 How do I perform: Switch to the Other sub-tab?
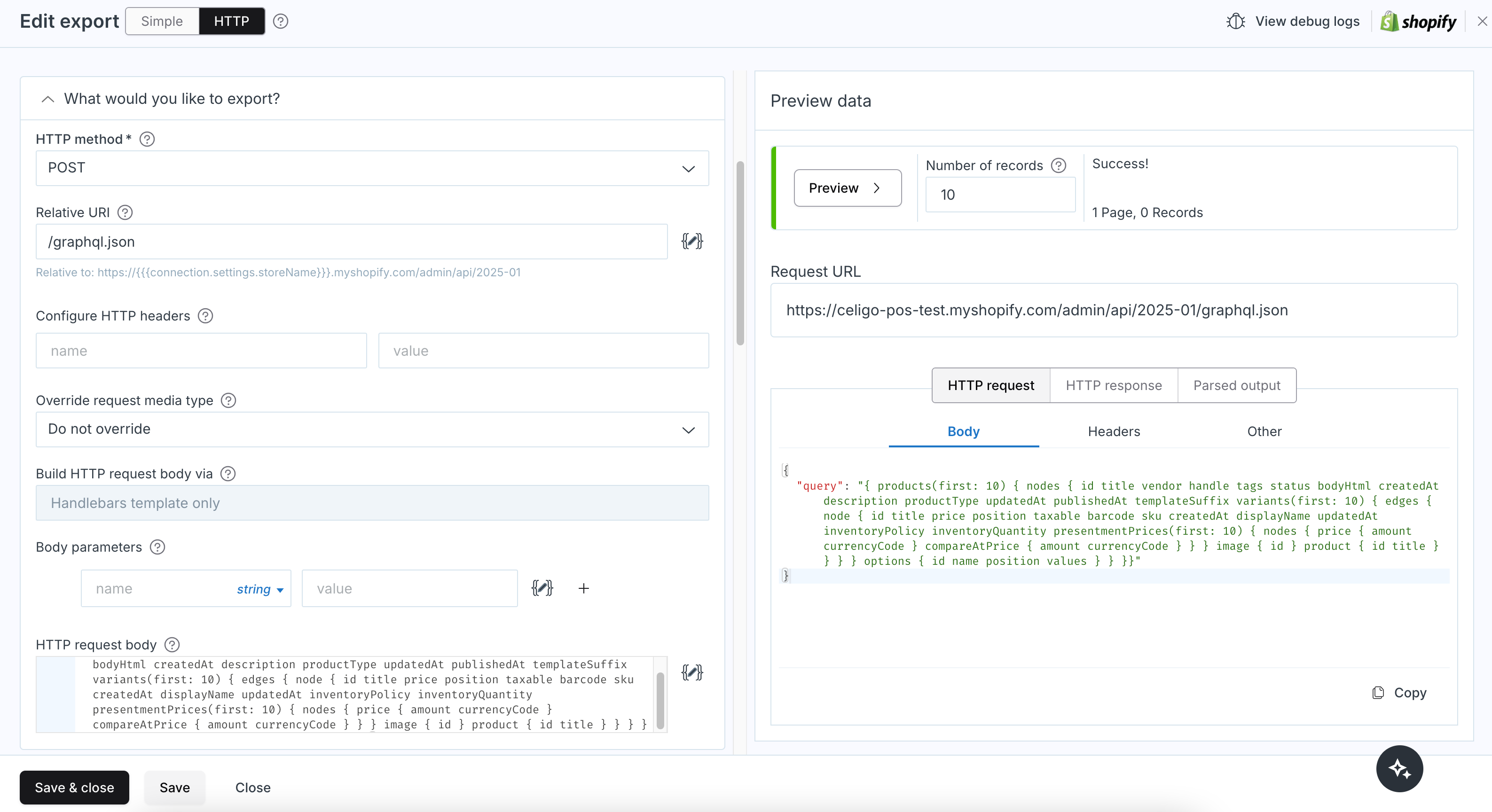1264,431
